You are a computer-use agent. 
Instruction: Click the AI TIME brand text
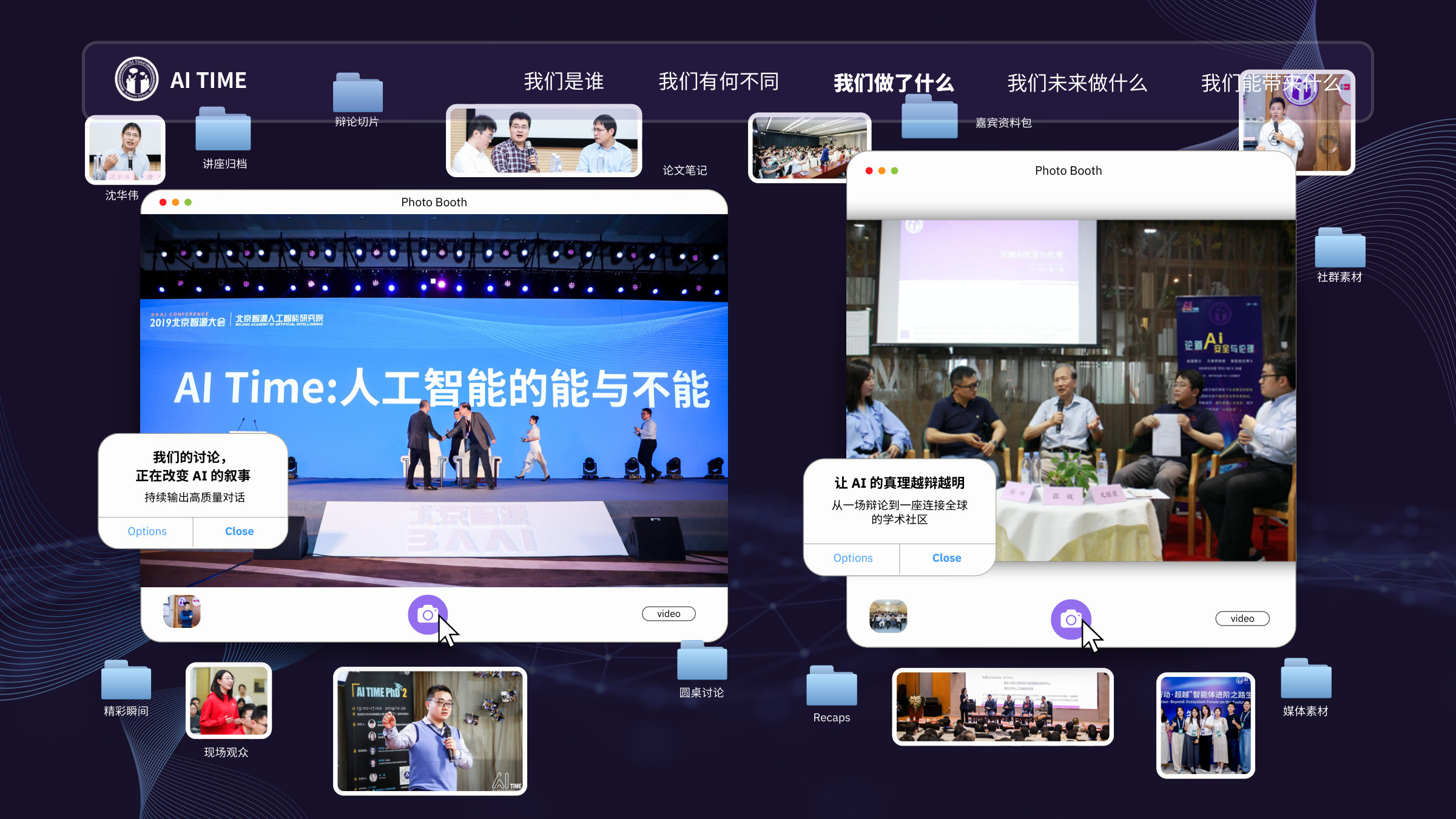pos(208,81)
